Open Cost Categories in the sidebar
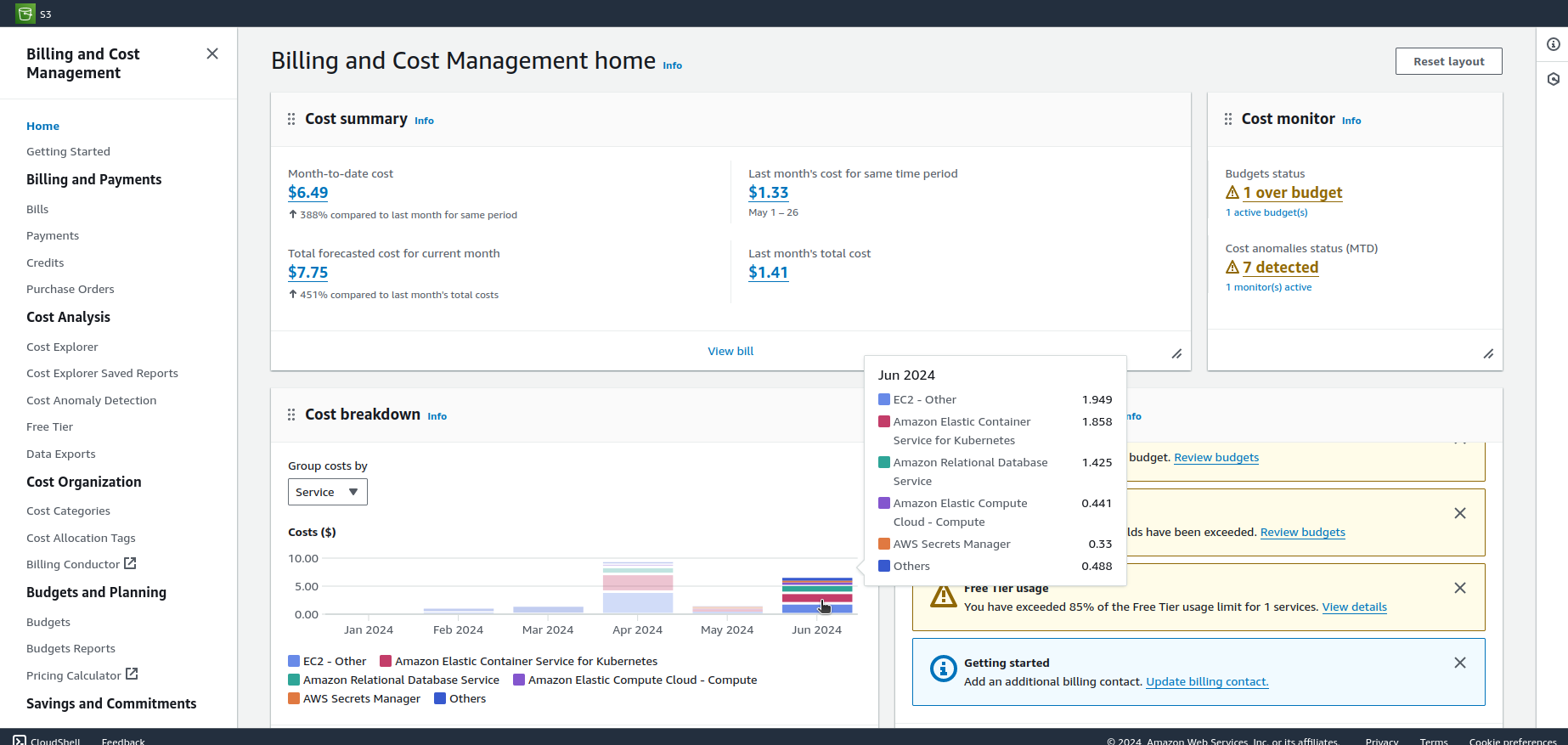Screen dimensions: 1568x745 pos(68,511)
